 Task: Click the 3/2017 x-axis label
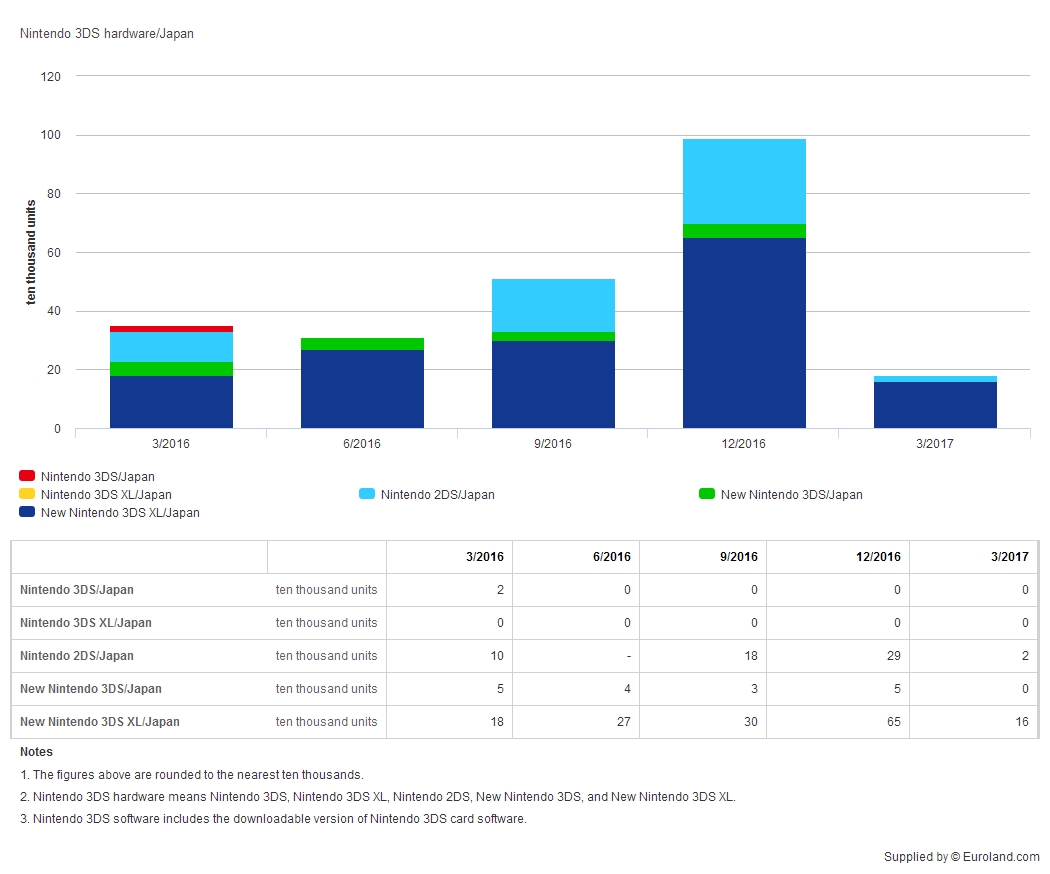tap(935, 443)
